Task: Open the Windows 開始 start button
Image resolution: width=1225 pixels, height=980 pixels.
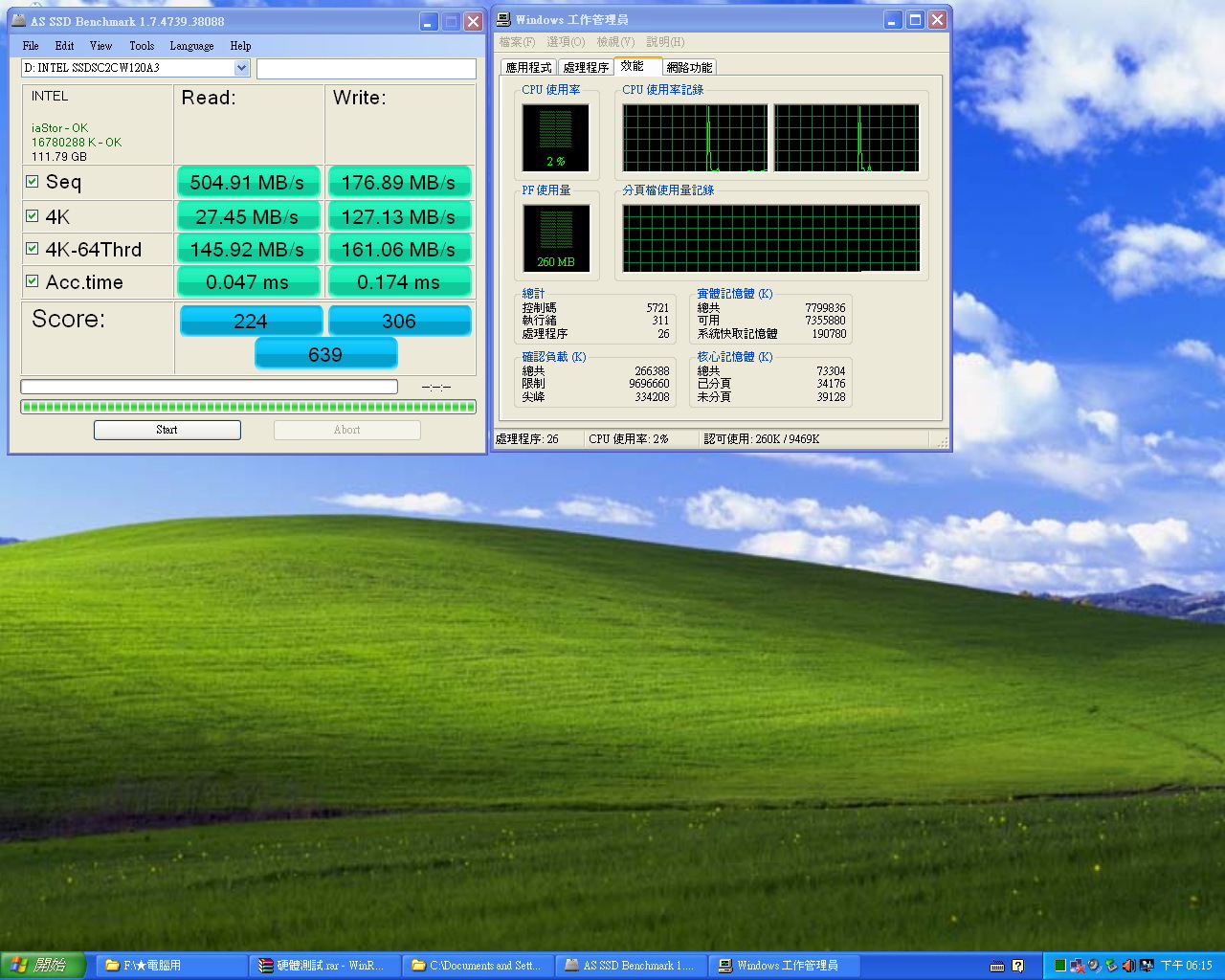Action: click(43, 966)
